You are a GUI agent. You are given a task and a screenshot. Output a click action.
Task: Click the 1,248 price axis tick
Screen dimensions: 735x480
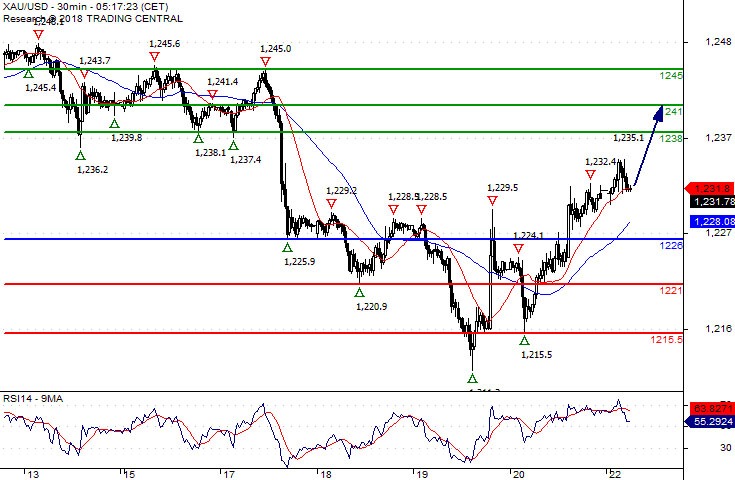[718, 42]
